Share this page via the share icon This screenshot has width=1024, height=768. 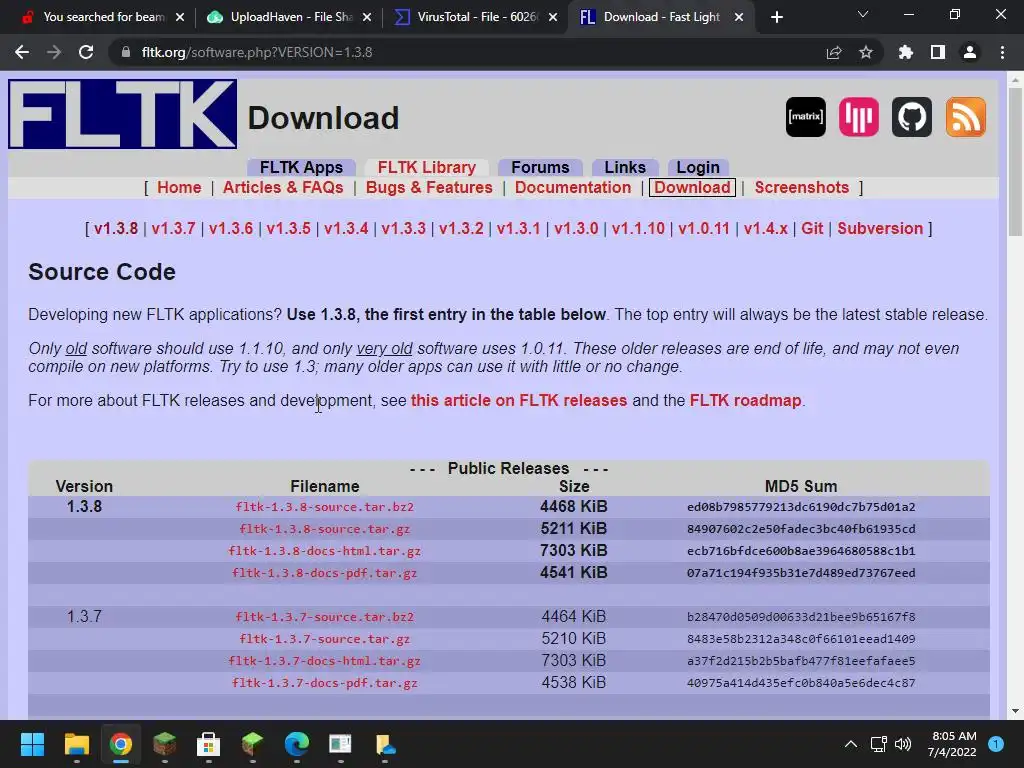pyautogui.click(x=834, y=52)
